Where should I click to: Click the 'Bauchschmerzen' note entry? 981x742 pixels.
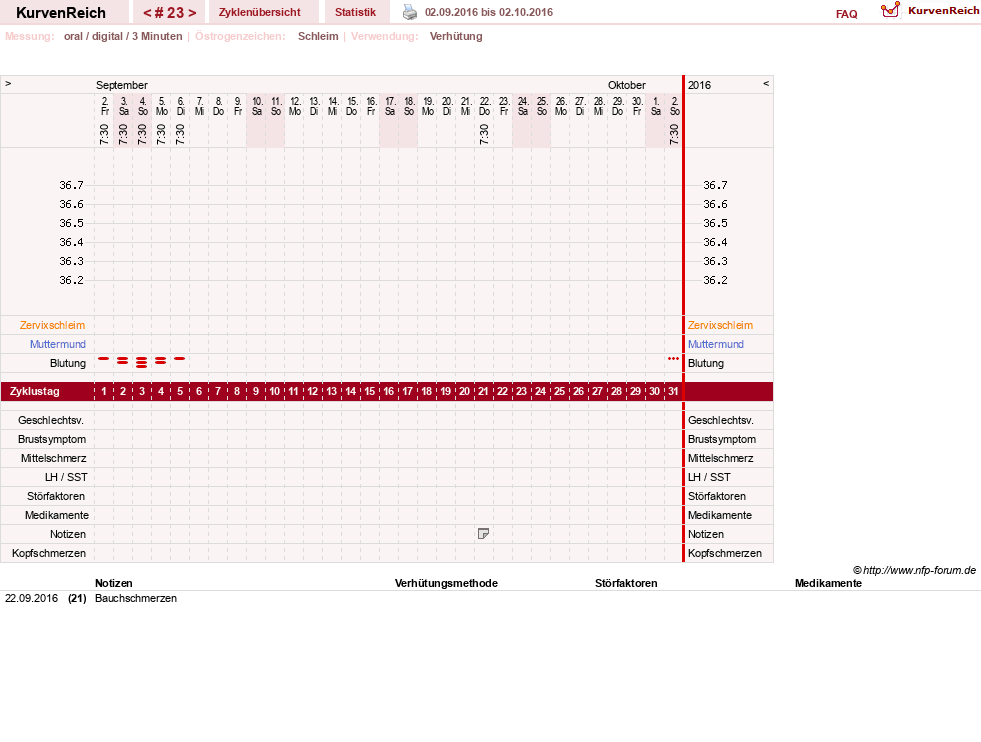[x=136, y=598]
